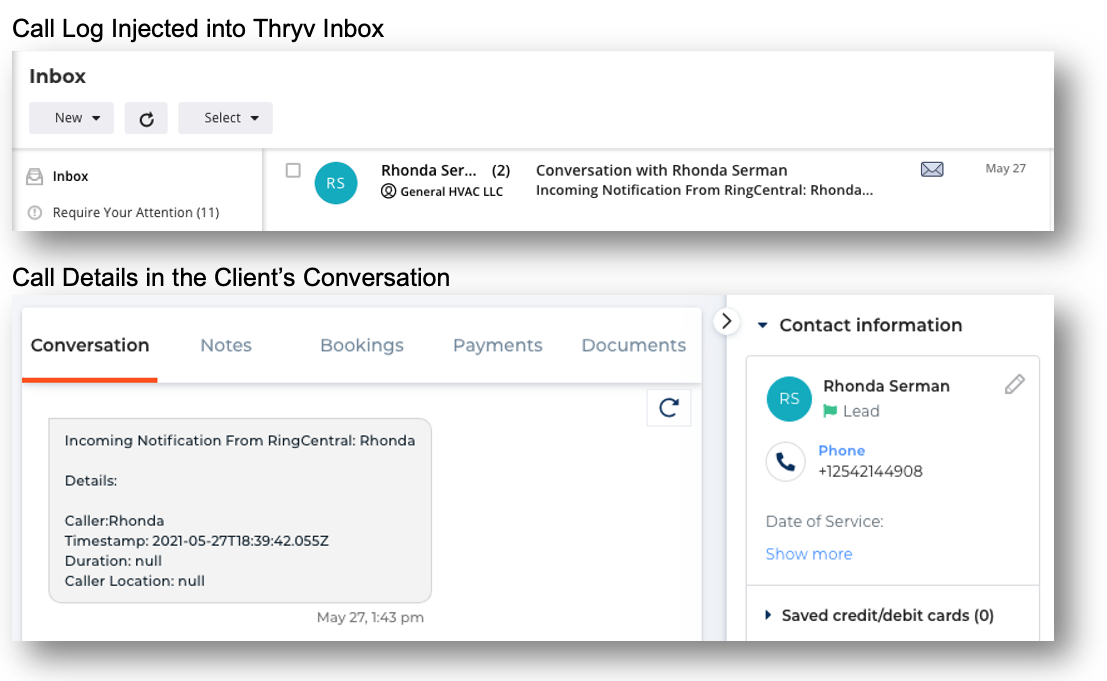The width and height of the screenshot is (1107, 681).
Task: Click the envelope icon on Rhonda's message row
Action: 932,169
